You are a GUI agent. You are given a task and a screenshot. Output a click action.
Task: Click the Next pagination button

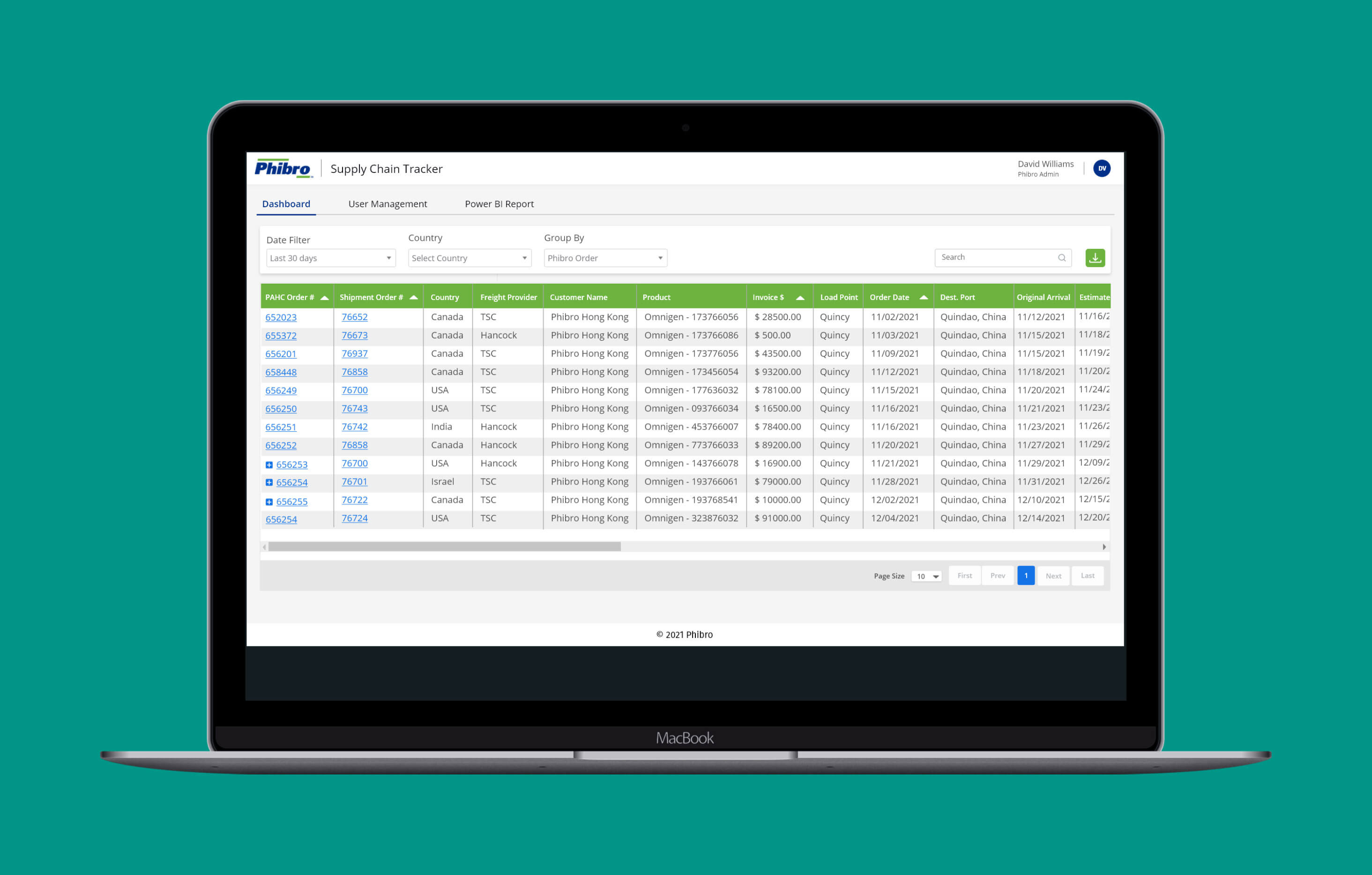(1053, 576)
